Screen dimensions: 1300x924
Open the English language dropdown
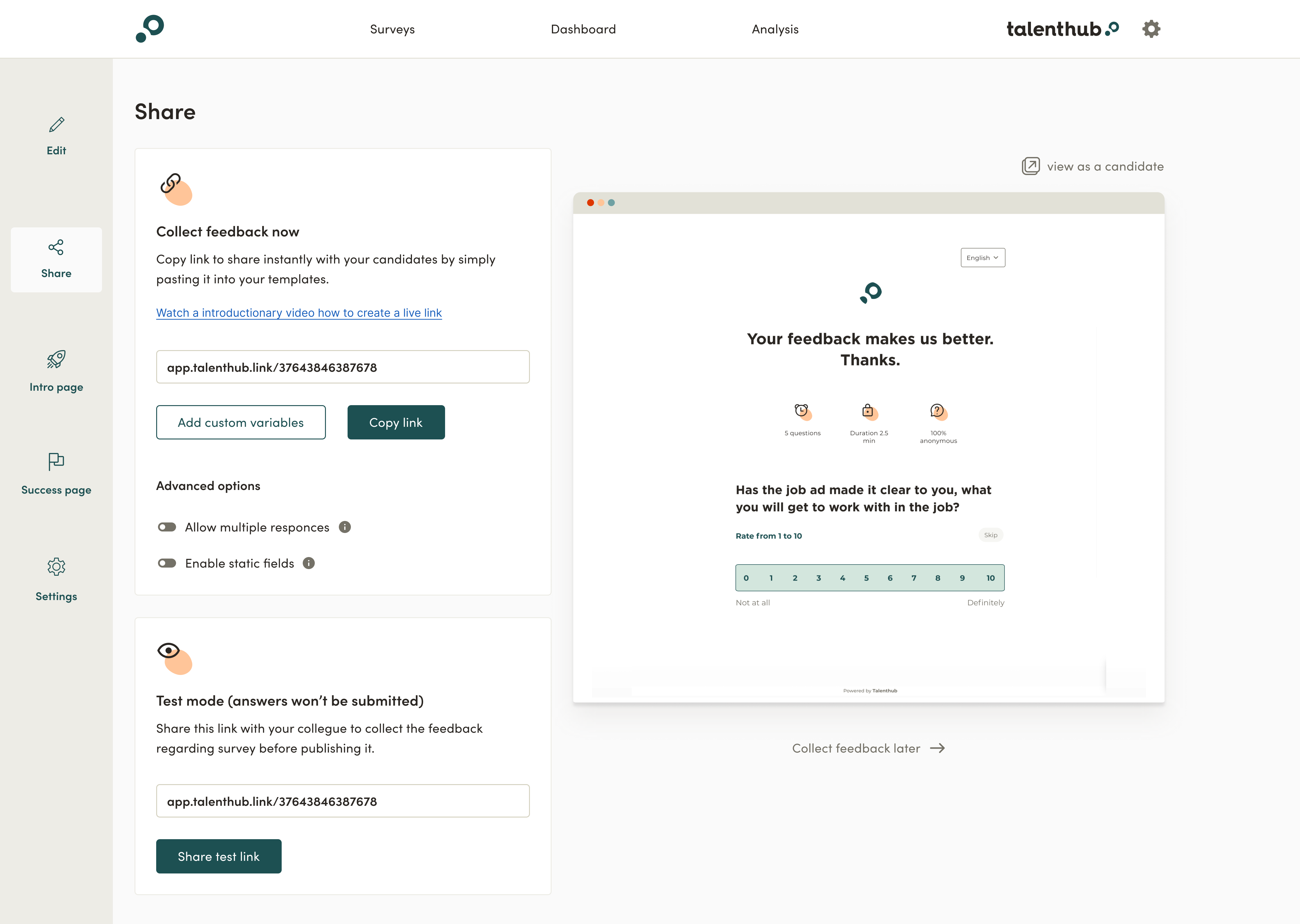point(983,257)
